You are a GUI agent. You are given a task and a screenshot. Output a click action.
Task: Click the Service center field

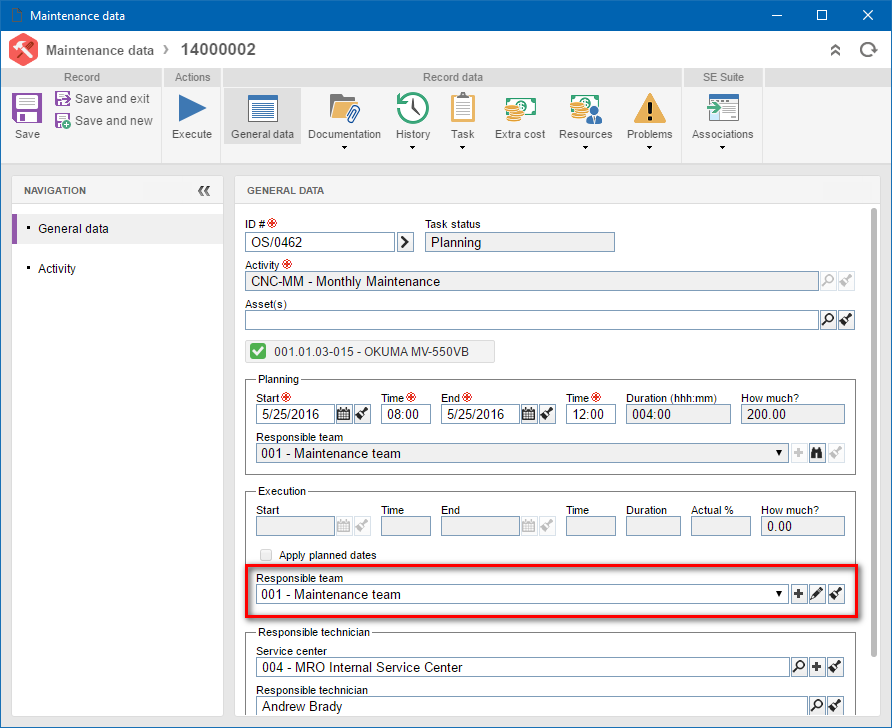(x=522, y=667)
